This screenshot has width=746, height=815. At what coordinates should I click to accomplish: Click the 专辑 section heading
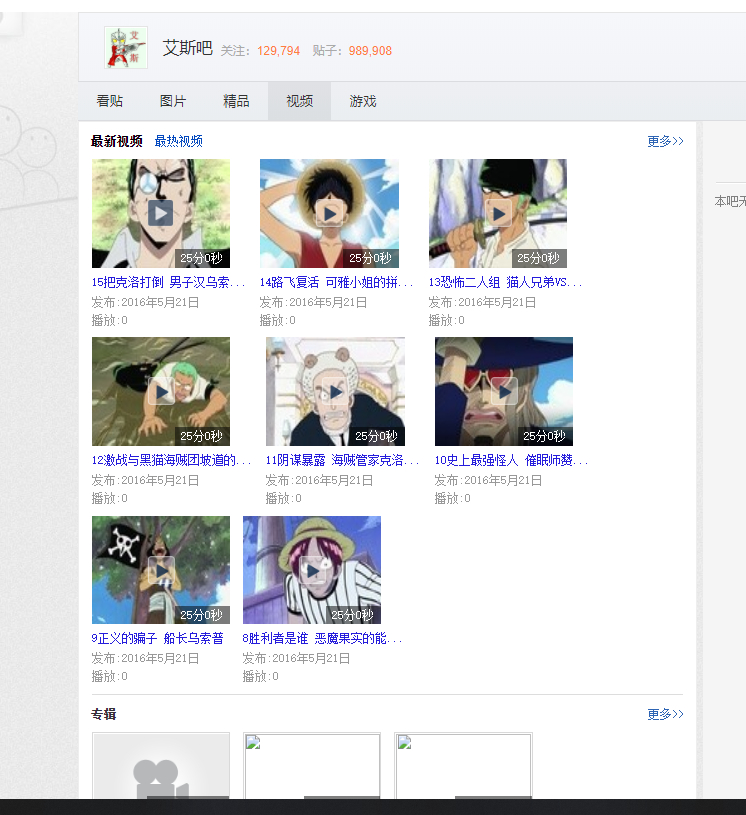click(x=103, y=714)
